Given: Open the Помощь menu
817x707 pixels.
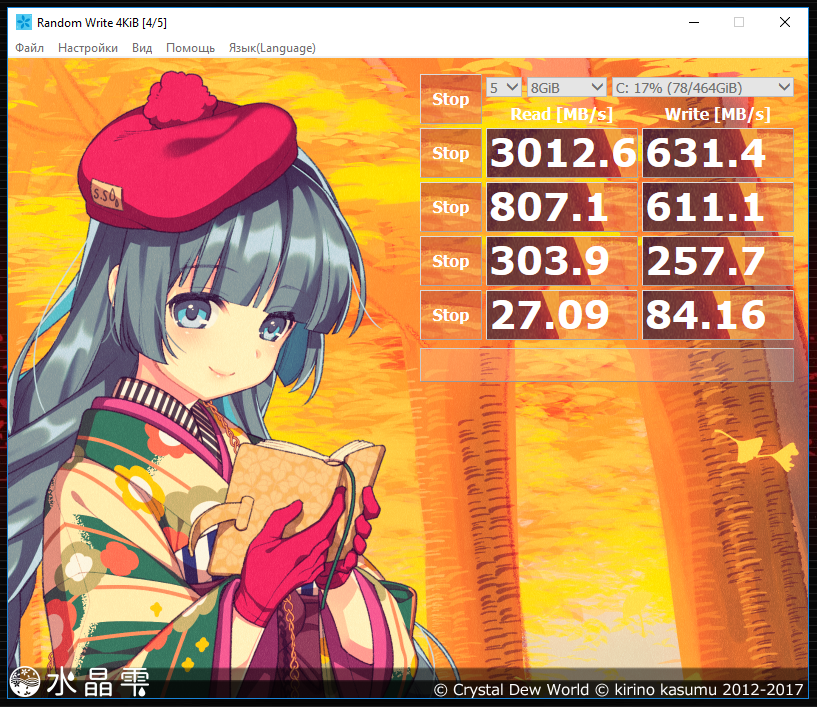Looking at the screenshot, I should coord(190,48).
